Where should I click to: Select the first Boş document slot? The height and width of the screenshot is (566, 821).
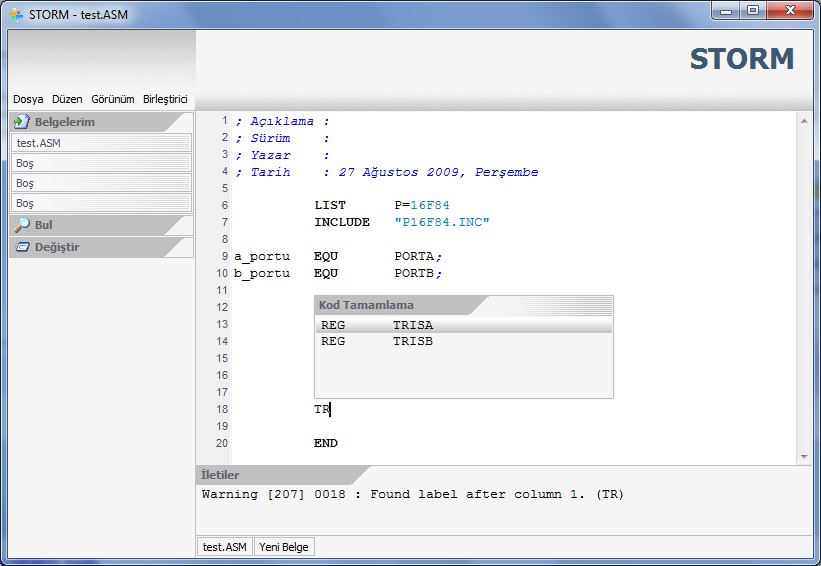[100, 163]
